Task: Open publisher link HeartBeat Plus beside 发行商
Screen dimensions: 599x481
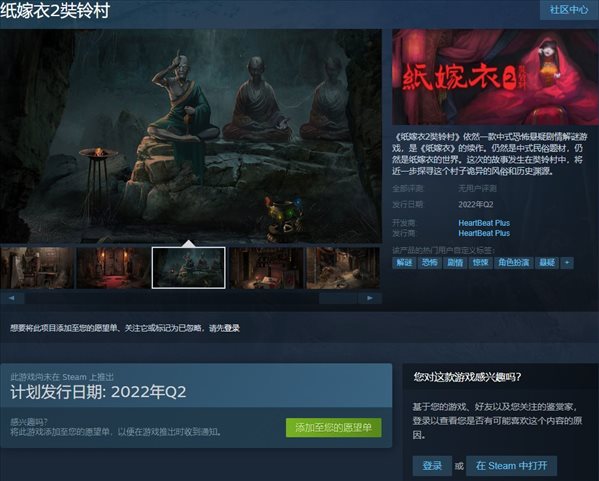Action: tap(484, 233)
